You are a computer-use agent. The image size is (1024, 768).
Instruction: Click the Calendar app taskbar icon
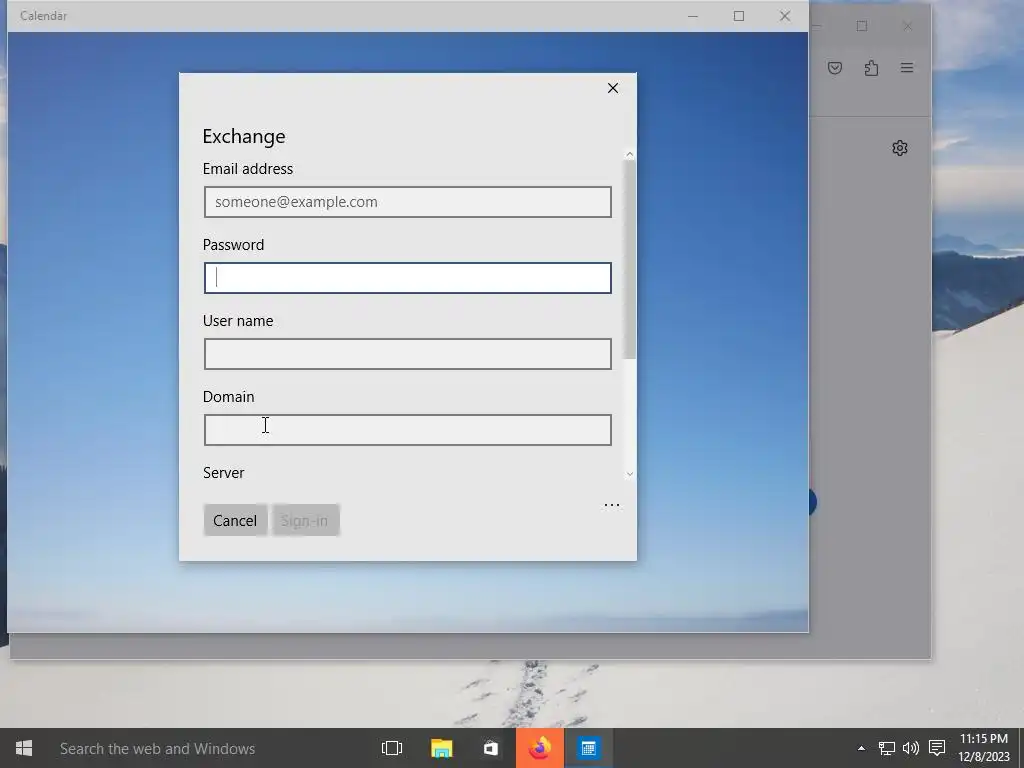(x=588, y=748)
